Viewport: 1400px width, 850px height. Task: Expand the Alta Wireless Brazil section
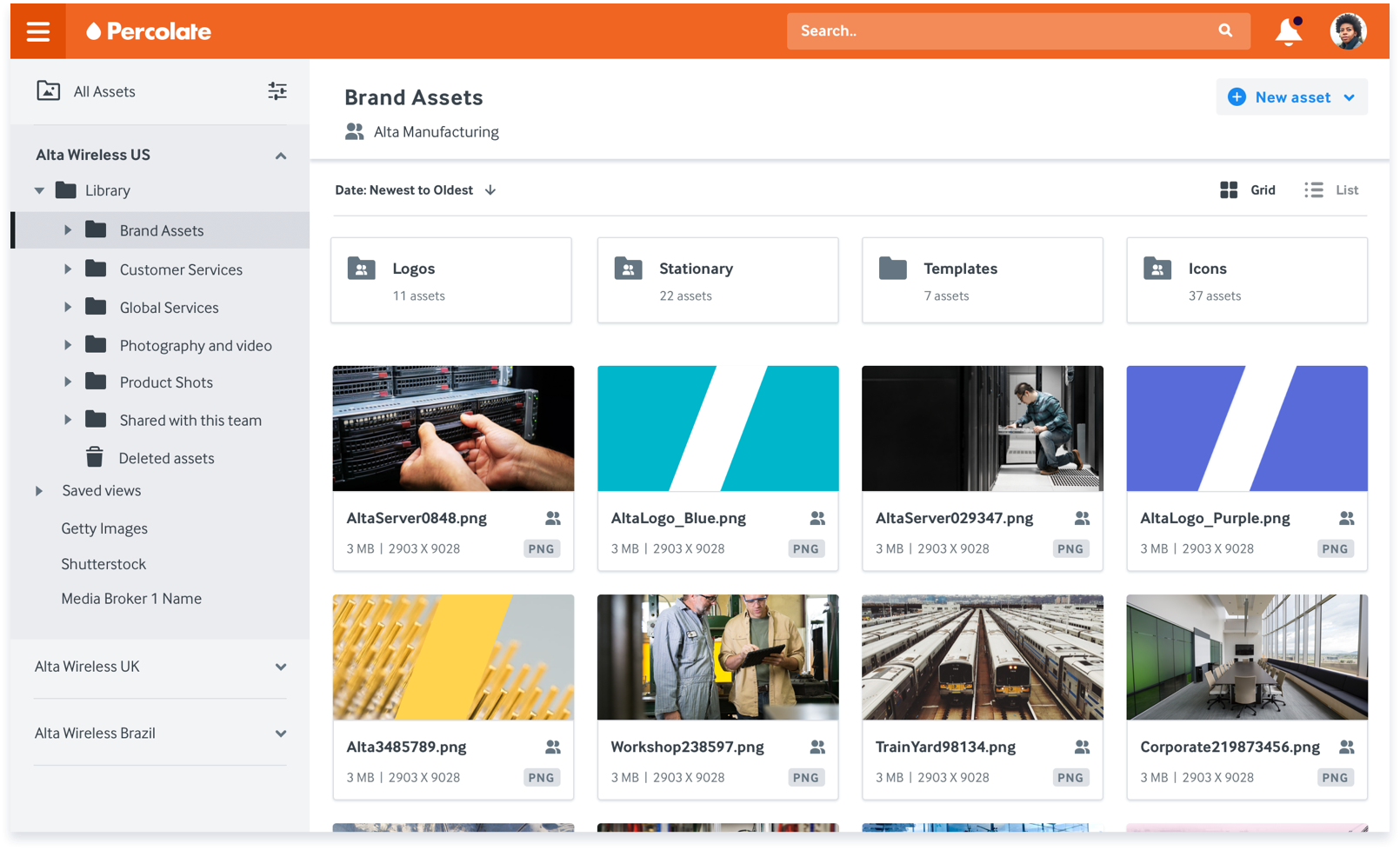(x=281, y=734)
